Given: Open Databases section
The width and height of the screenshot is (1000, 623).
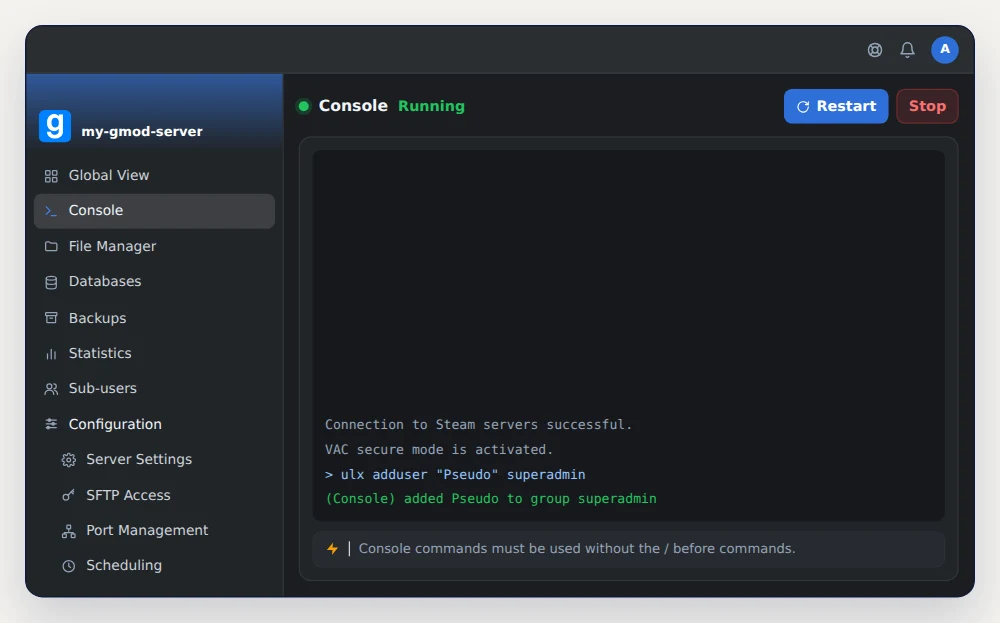Looking at the screenshot, I should [154, 282].
